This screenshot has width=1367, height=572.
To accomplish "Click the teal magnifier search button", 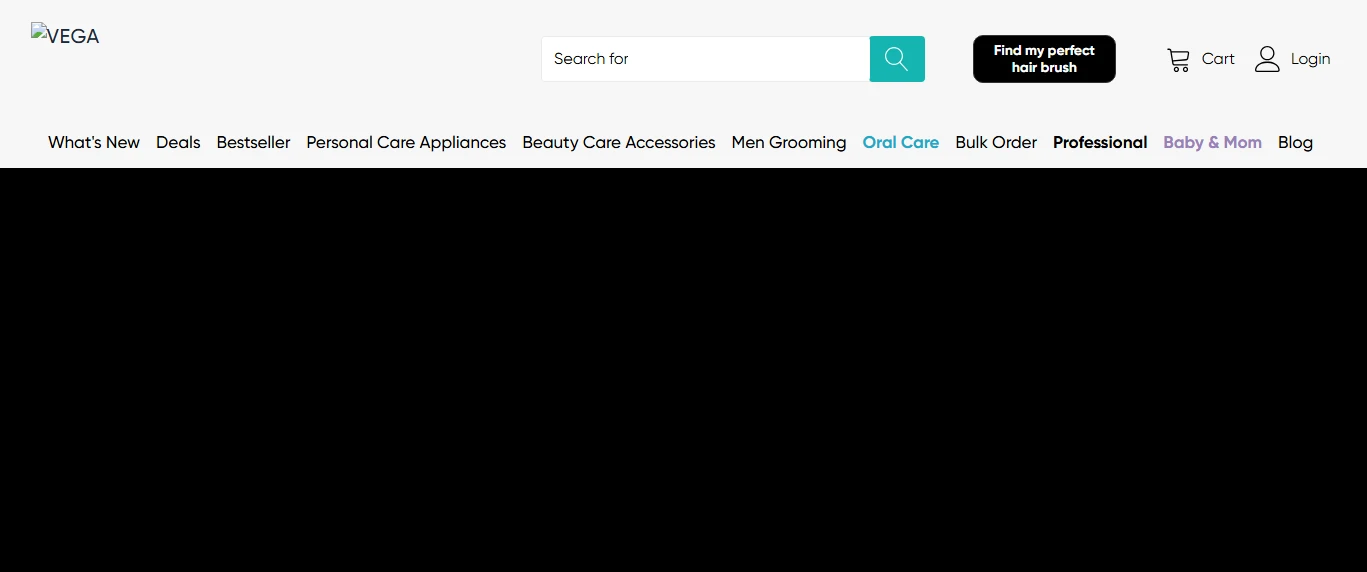I will coord(897,59).
